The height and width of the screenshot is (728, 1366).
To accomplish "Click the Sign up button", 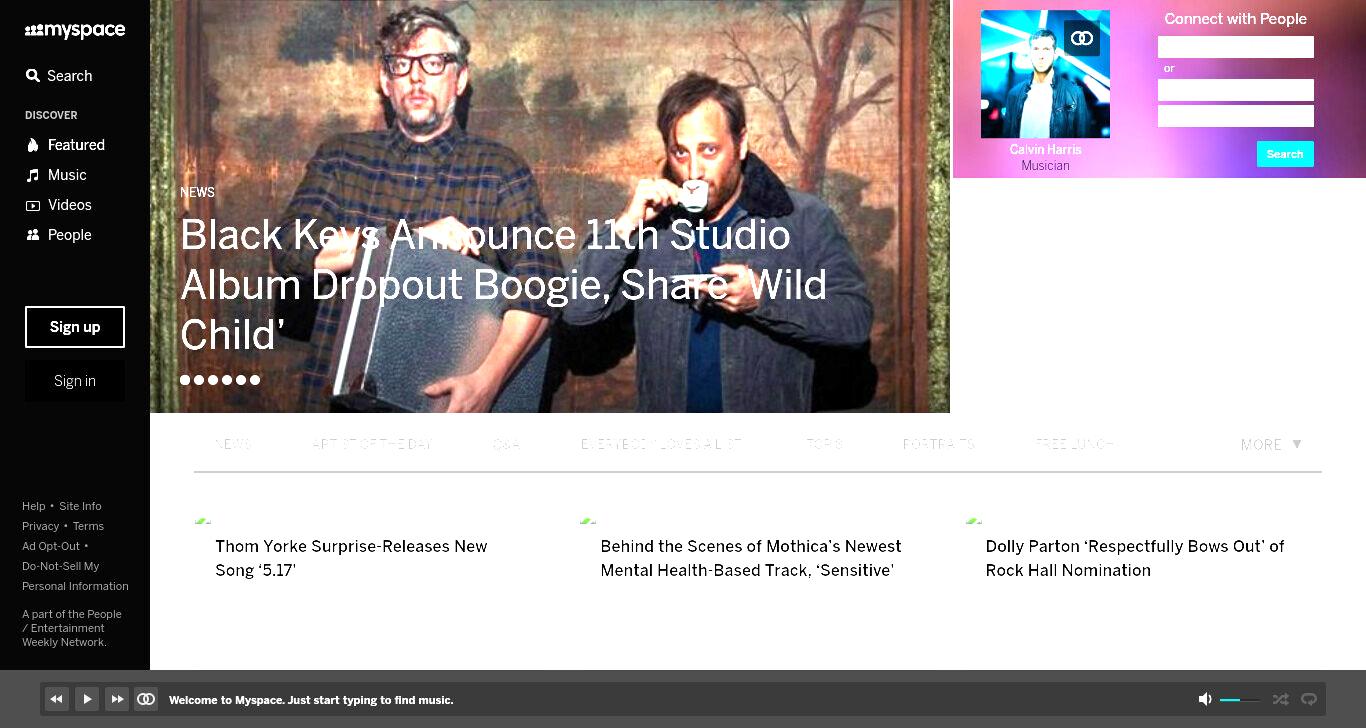I will click(75, 327).
